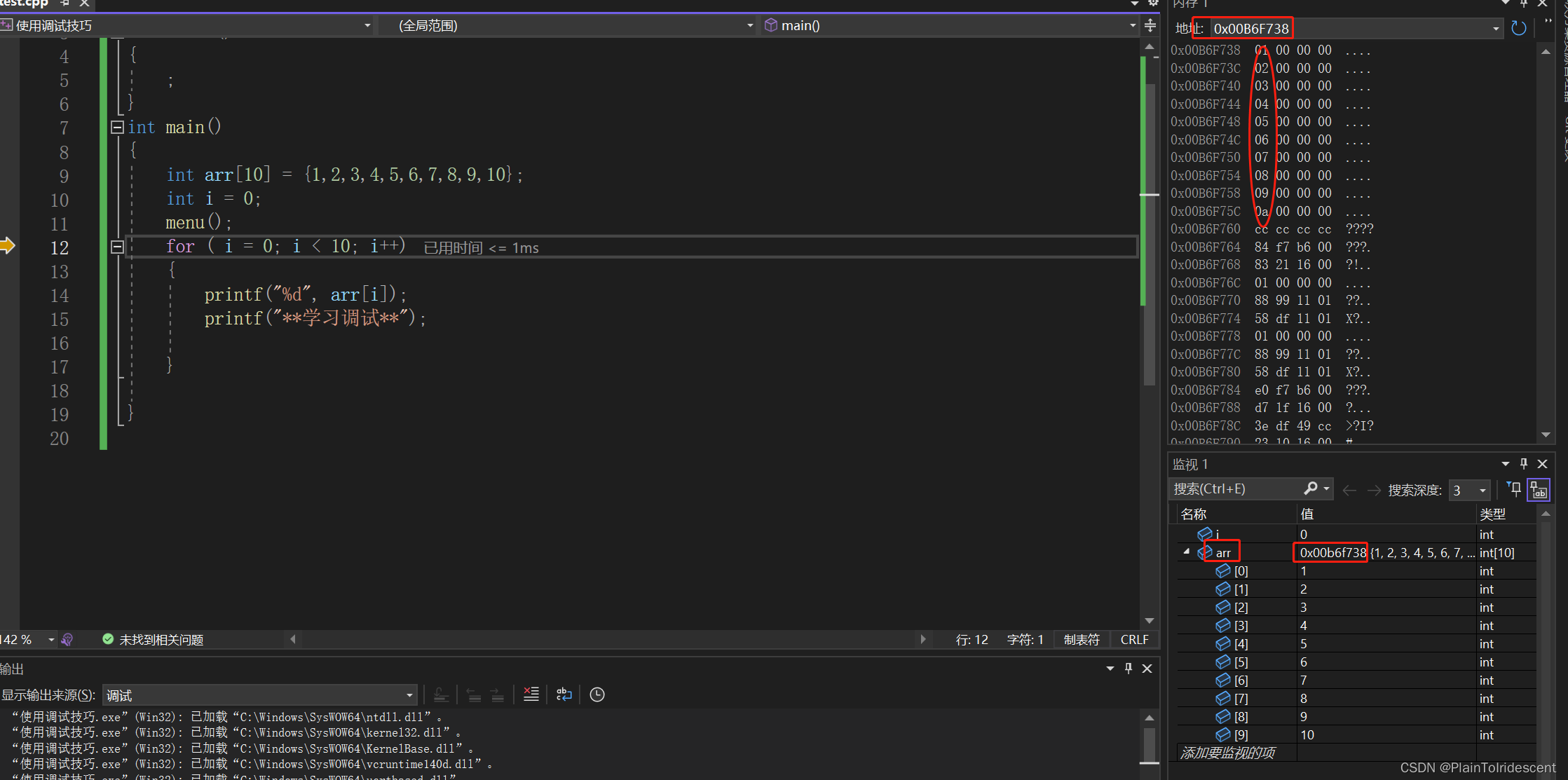Click inside printf line 14 code

[305, 295]
